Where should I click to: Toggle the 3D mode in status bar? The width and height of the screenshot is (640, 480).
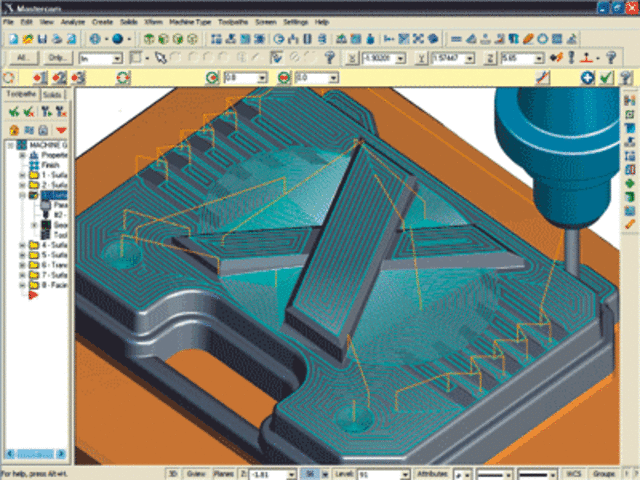[x=173, y=474]
